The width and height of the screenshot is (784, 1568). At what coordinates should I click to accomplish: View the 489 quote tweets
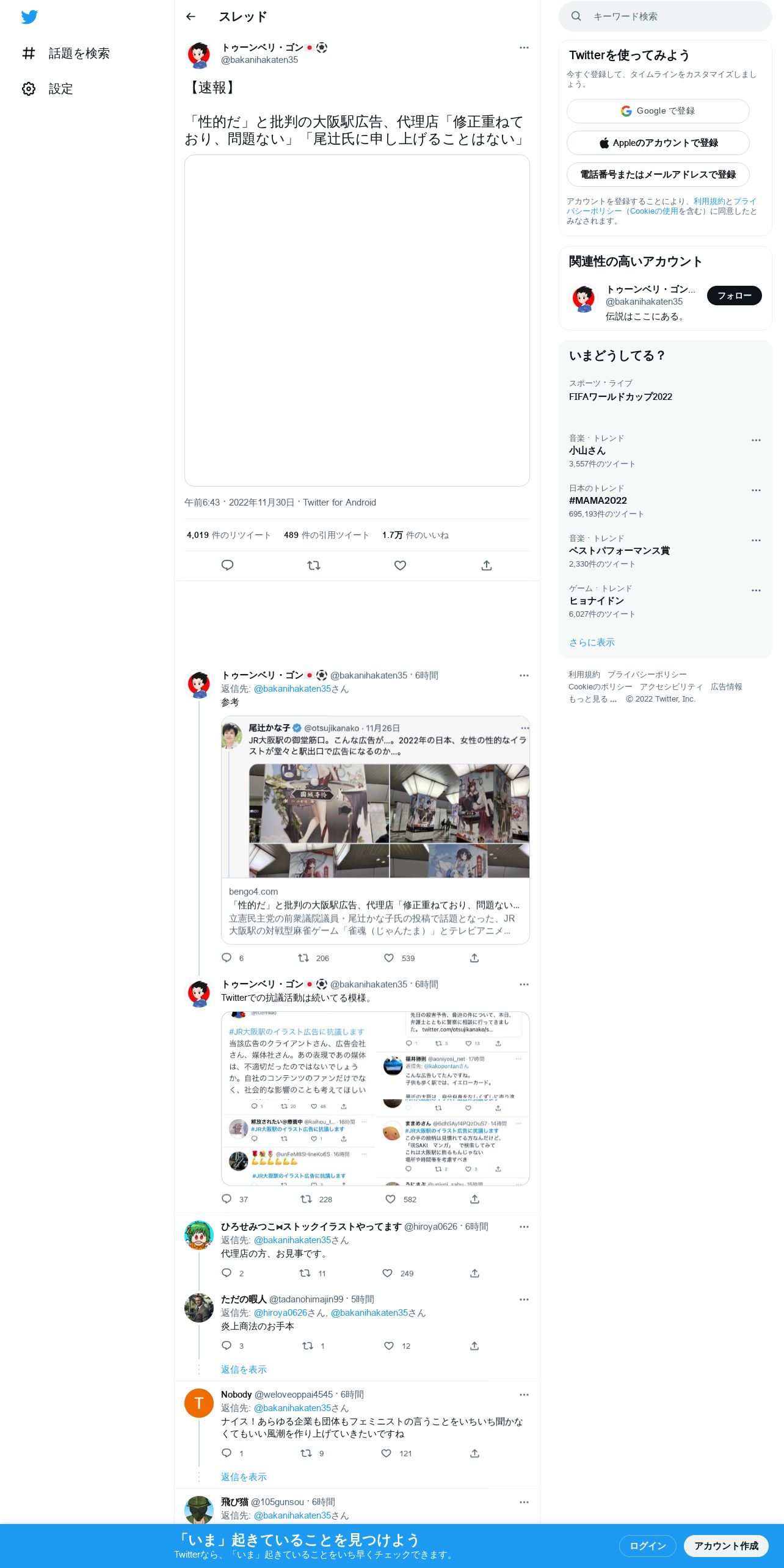pyautogui.click(x=326, y=535)
